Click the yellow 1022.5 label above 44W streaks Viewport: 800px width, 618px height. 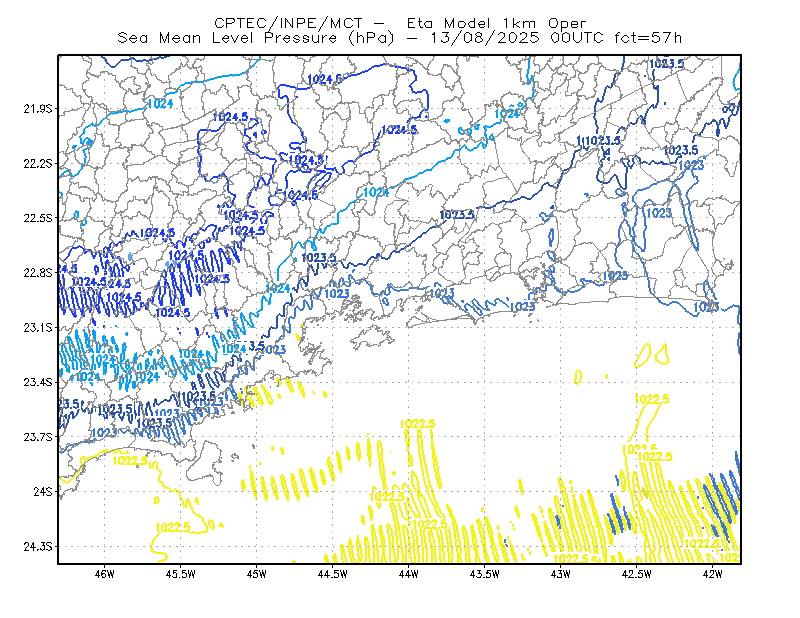click(x=417, y=424)
